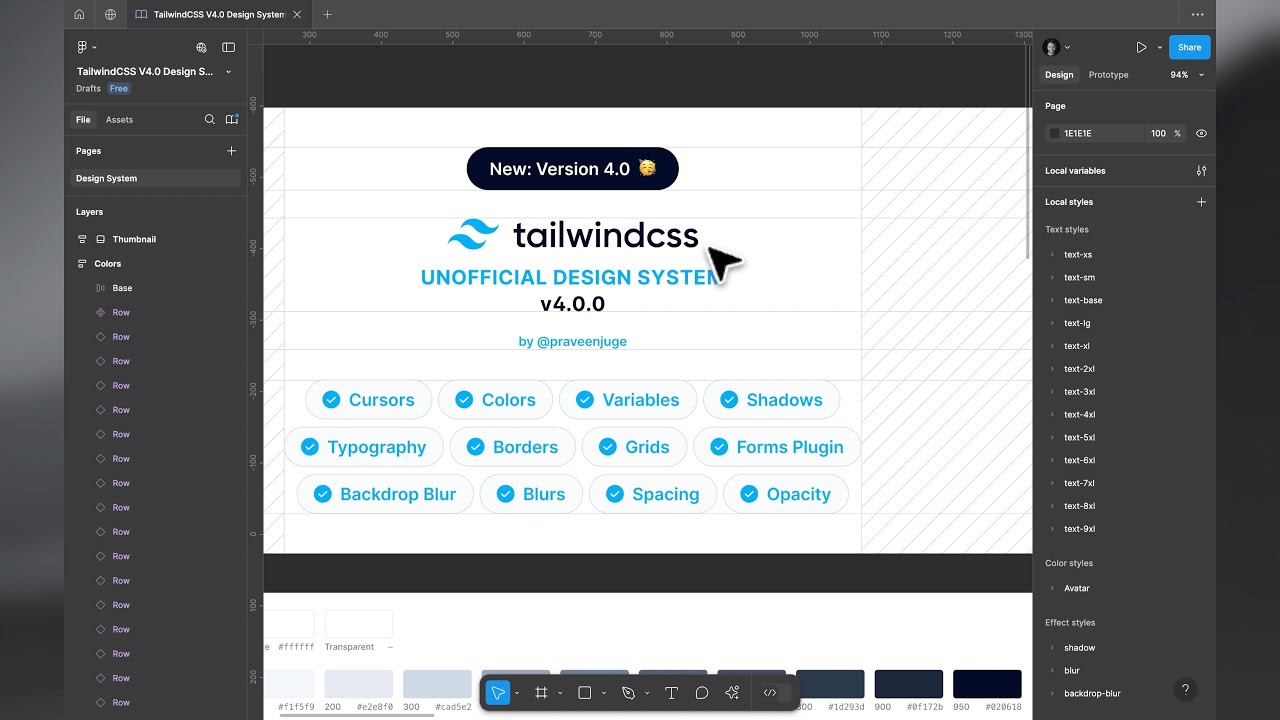The image size is (1280, 720).
Task: Open Move tools dropdown arrow
Action: tap(517, 693)
